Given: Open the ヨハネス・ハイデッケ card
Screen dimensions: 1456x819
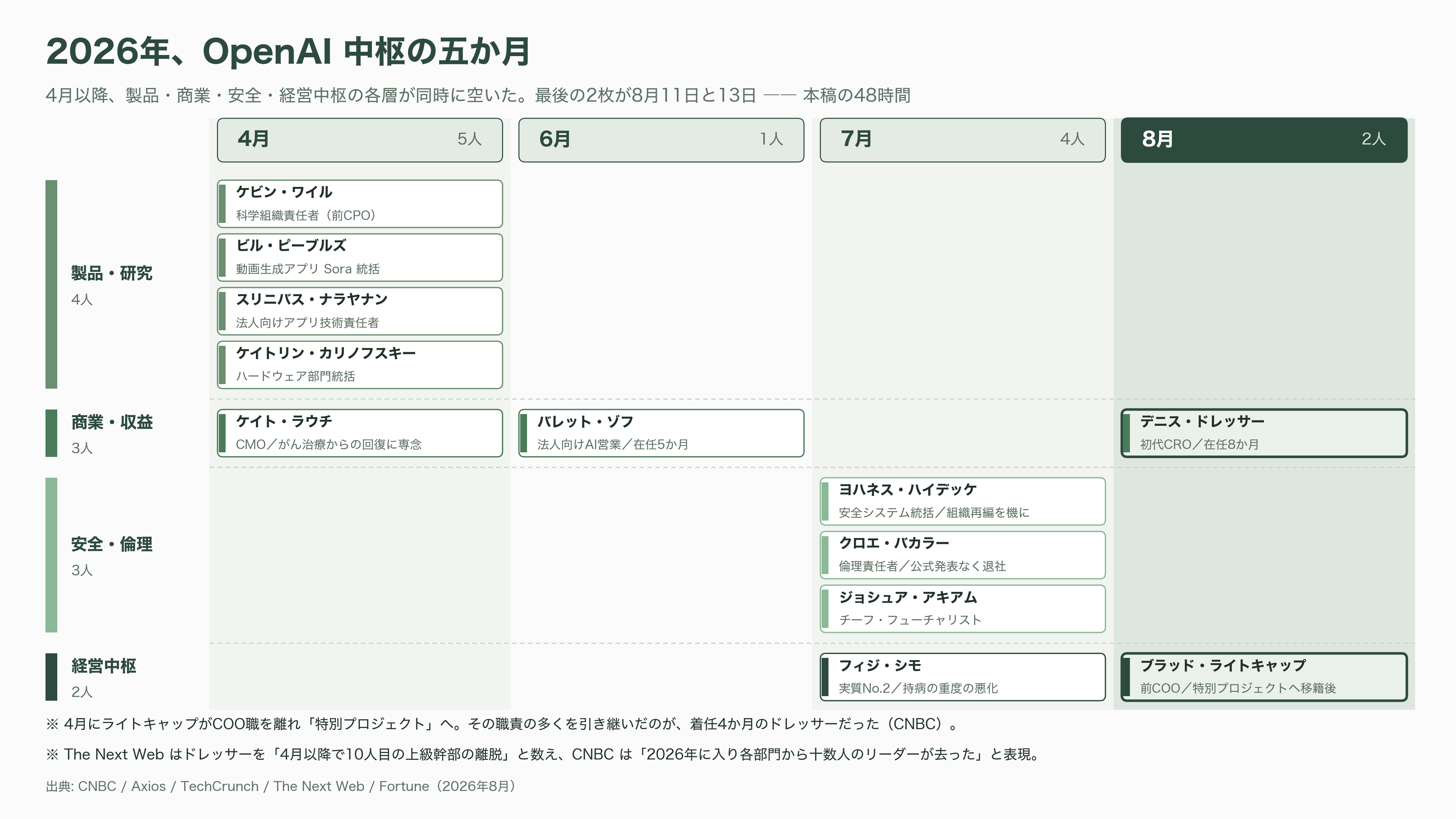Looking at the screenshot, I should click(962, 501).
